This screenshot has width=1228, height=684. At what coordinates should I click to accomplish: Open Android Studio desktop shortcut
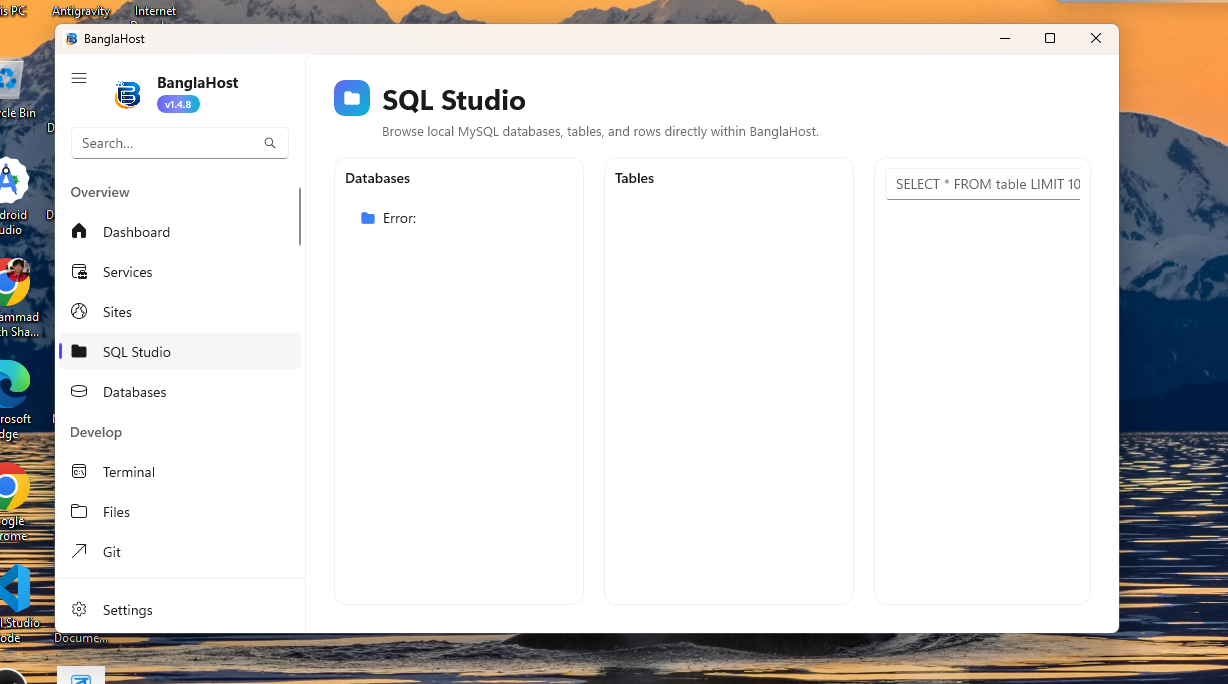pyautogui.click(x=12, y=196)
